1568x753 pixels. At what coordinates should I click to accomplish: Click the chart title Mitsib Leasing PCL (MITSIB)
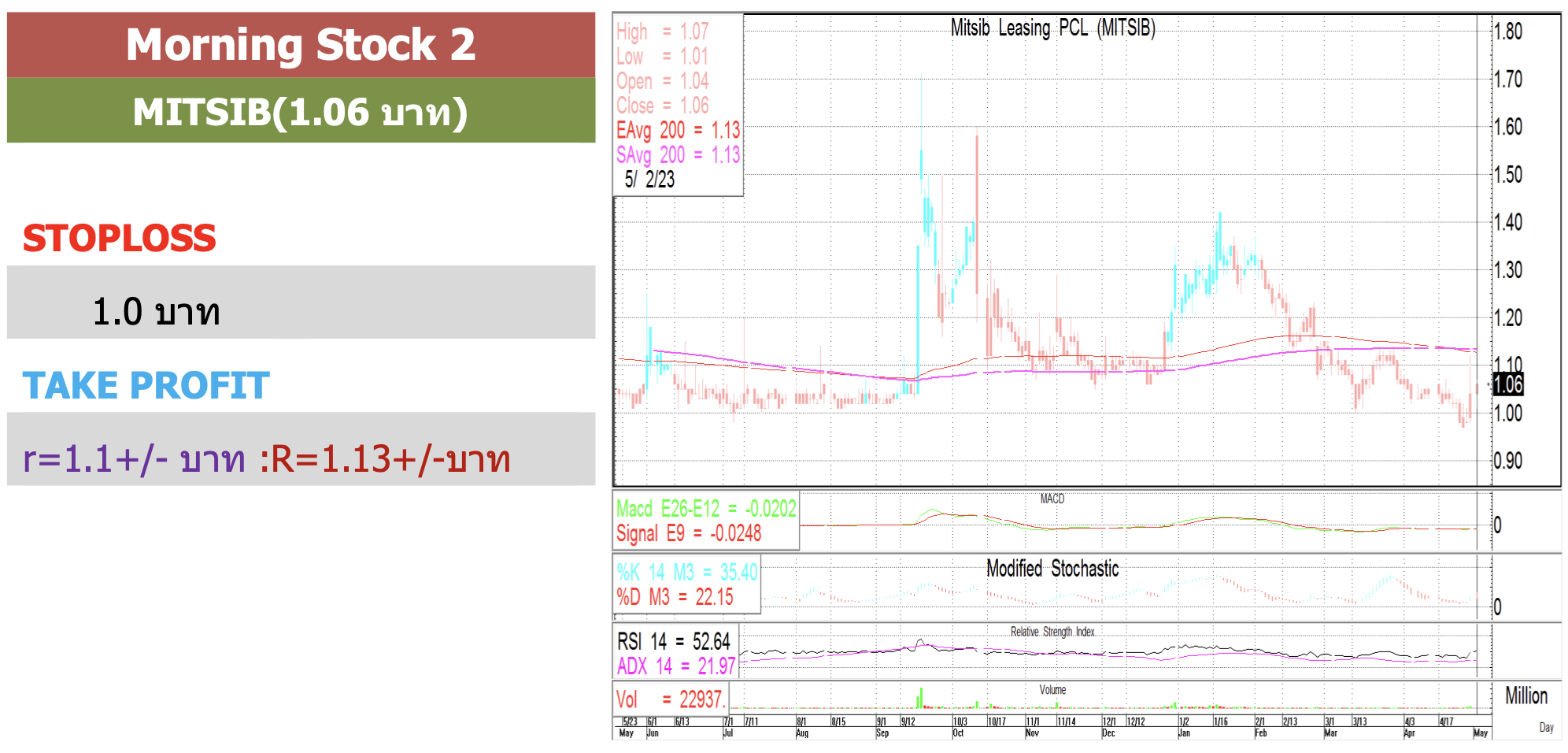coord(1052,28)
